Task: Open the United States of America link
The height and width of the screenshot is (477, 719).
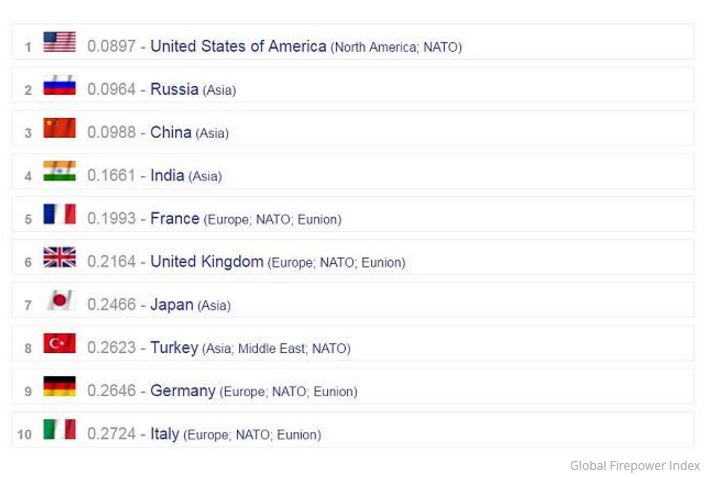Action: 238,46
